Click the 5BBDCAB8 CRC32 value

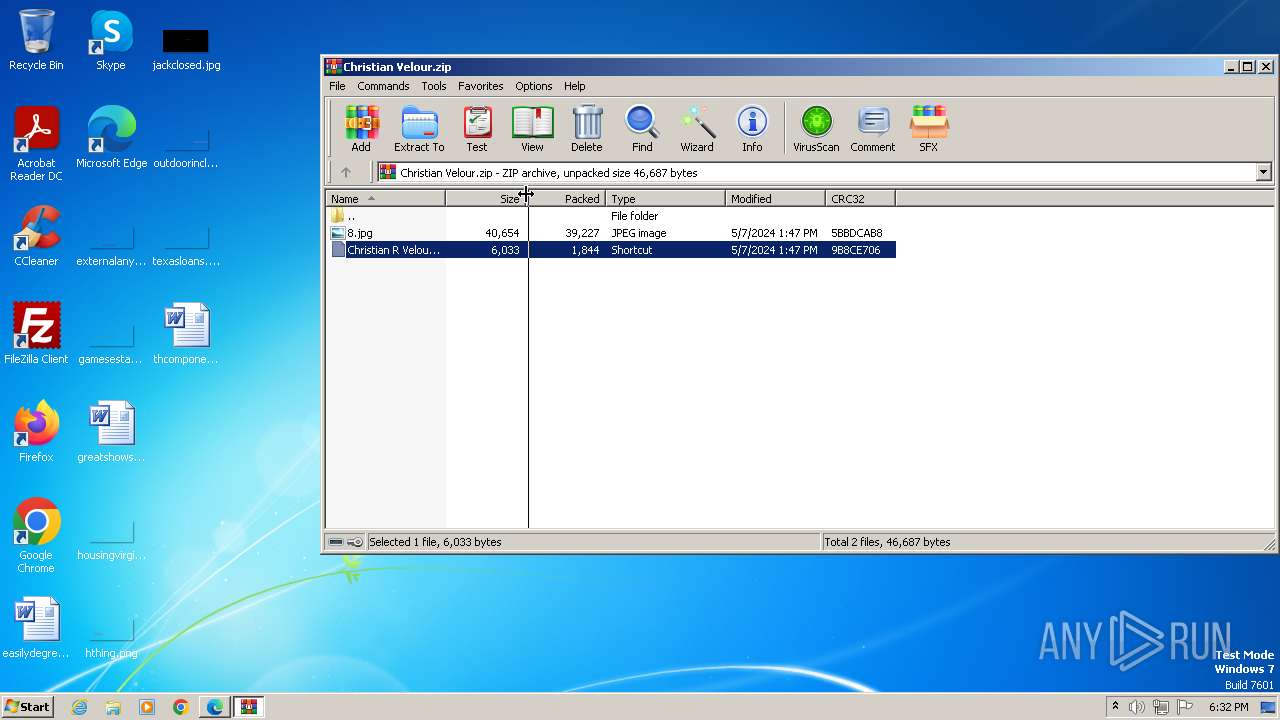click(857, 233)
